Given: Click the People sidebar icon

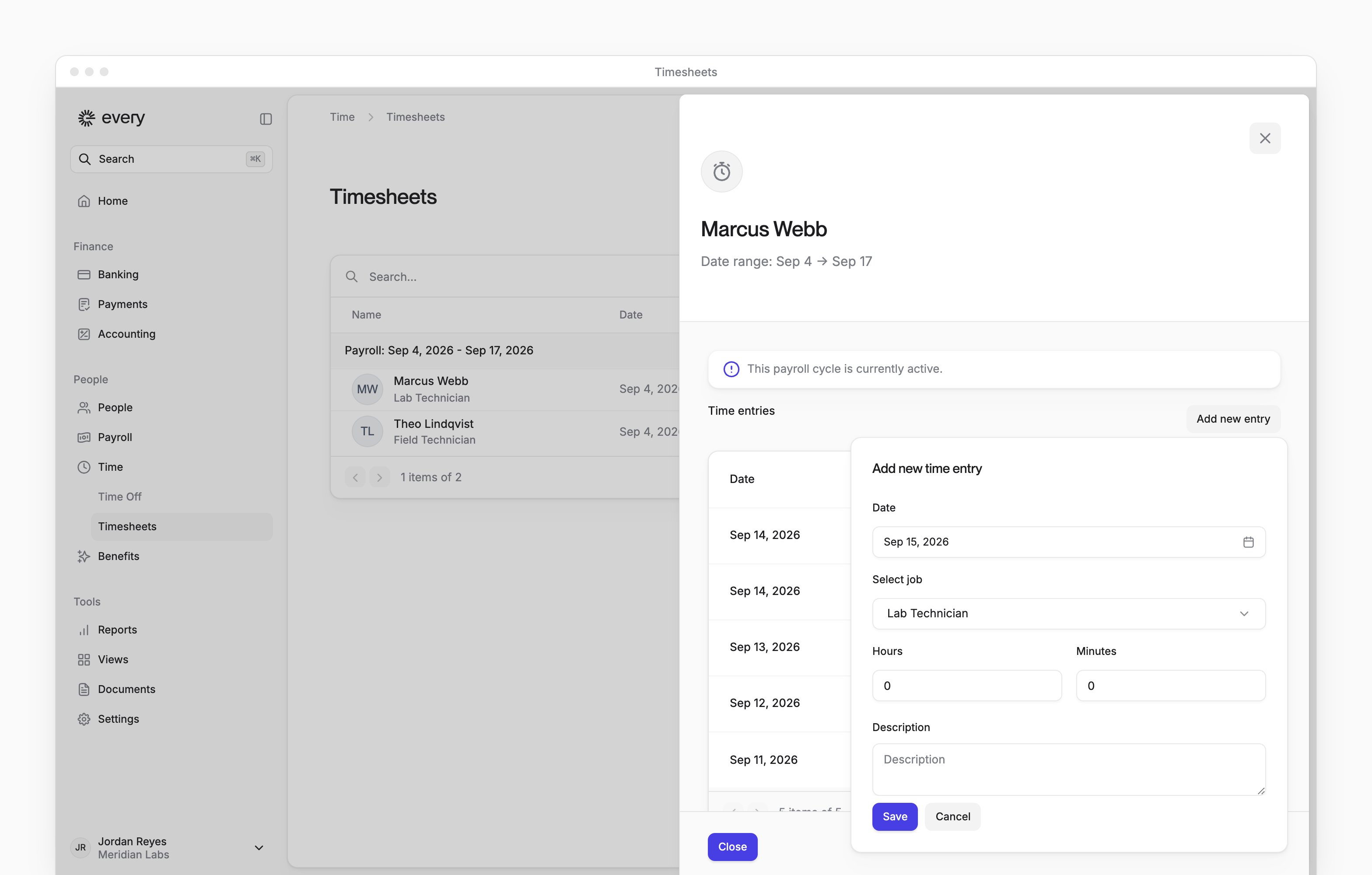Looking at the screenshot, I should point(84,407).
